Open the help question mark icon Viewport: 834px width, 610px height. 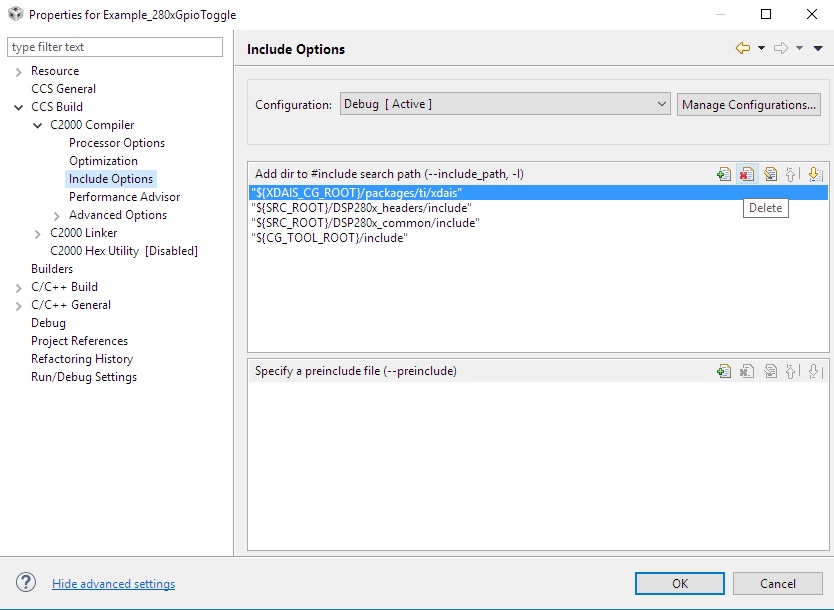click(x=26, y=582)
